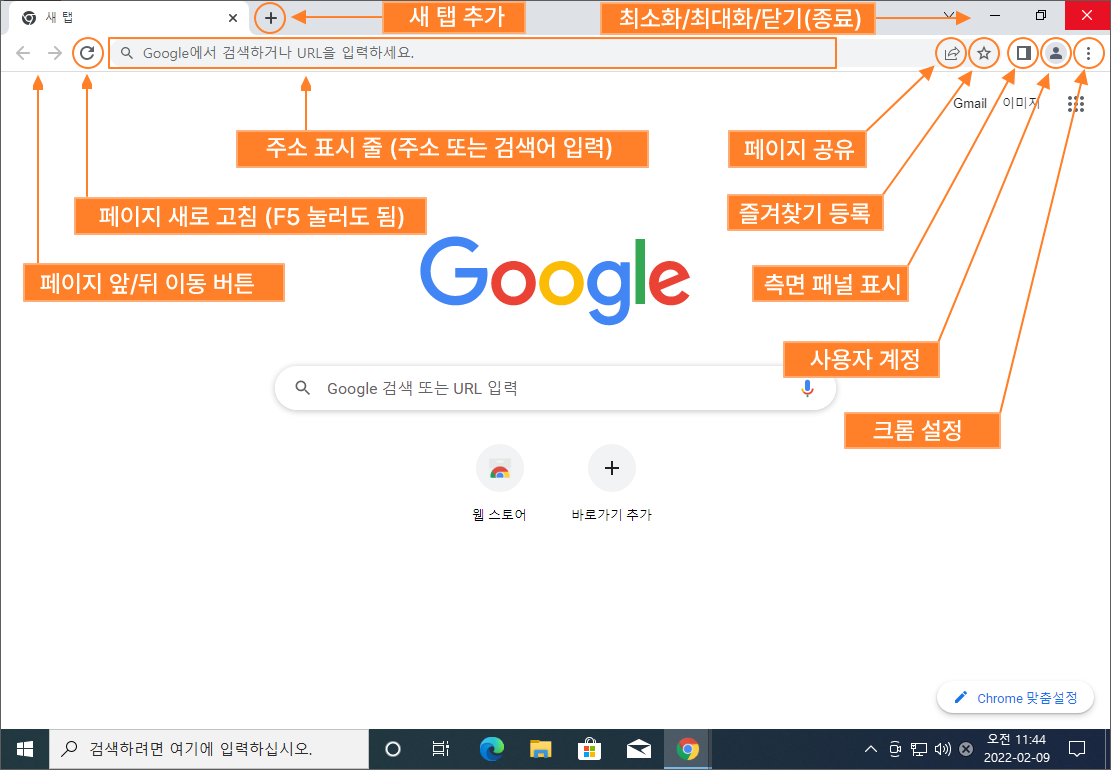The image size is (1111, 770).
Task: Click the taskbar clock showing 오전 11:44
Action: 1017,749
